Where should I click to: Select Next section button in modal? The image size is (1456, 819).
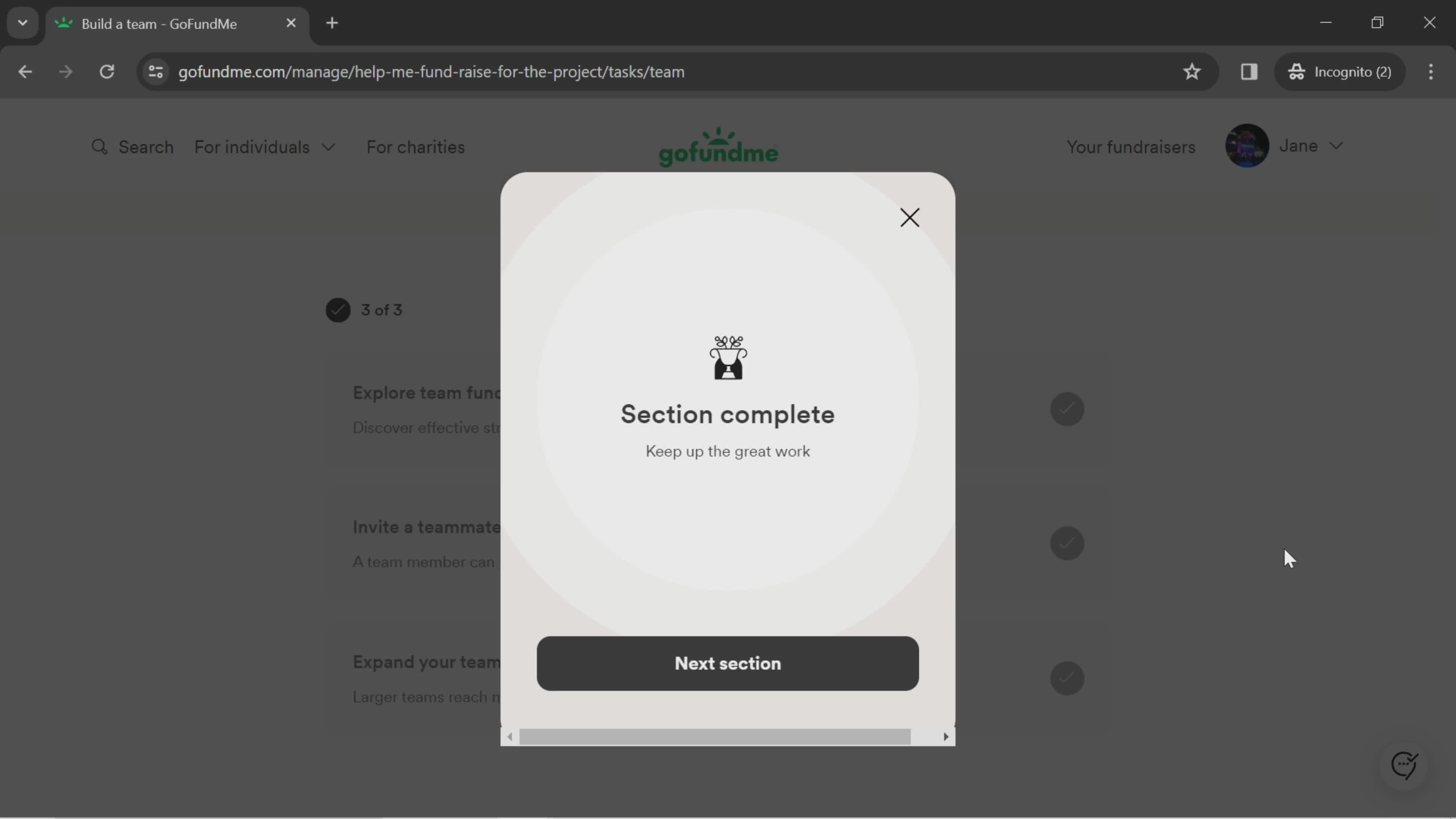point(728,663)
